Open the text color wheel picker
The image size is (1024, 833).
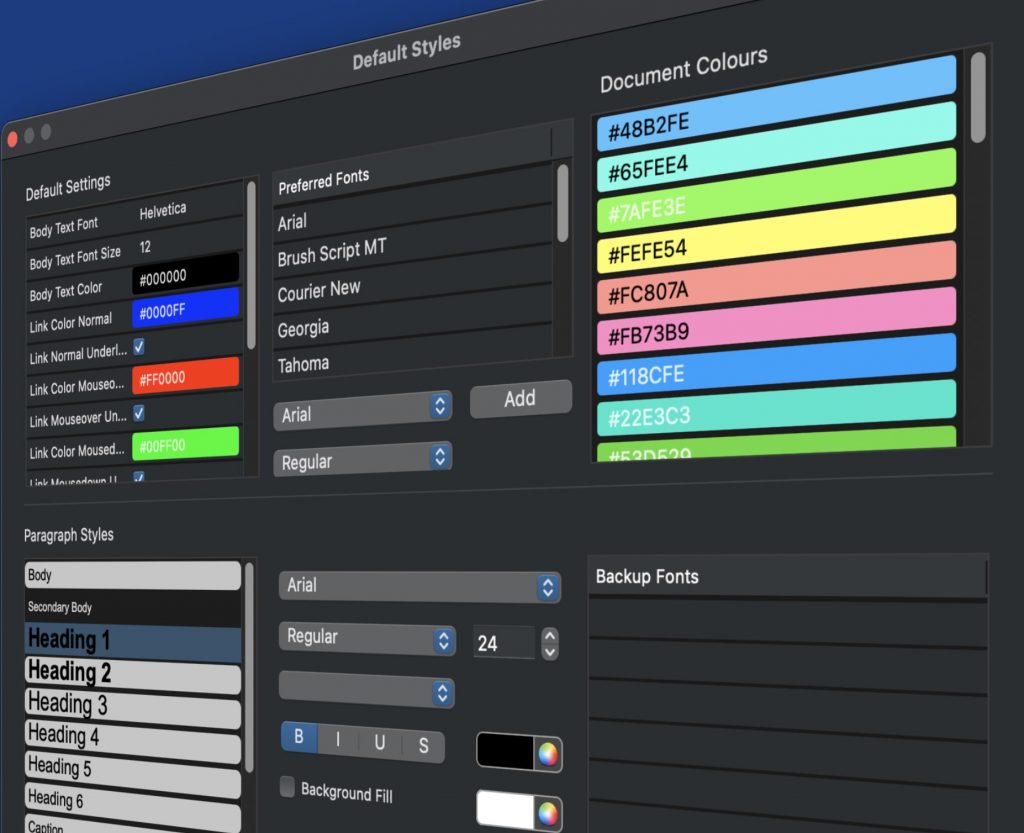(x=549, y=752)
